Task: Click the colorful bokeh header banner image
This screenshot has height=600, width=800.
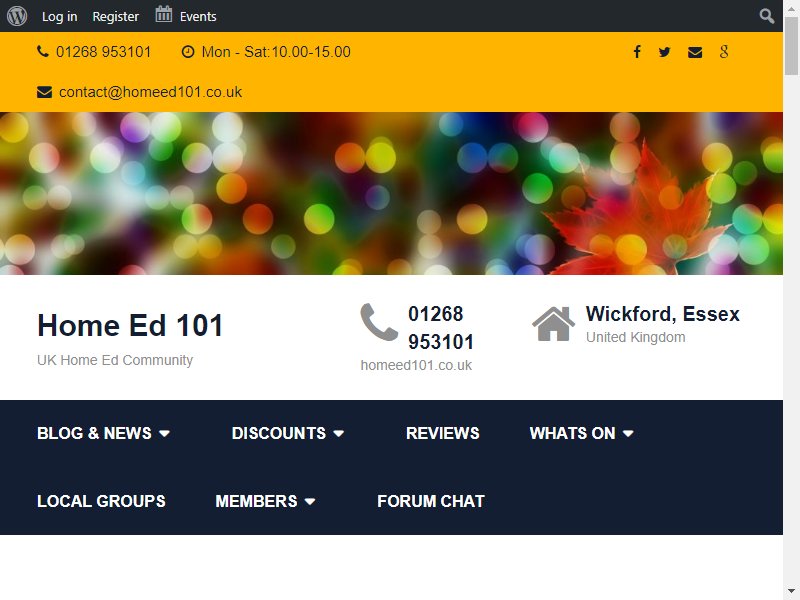Action: [391, 193]
